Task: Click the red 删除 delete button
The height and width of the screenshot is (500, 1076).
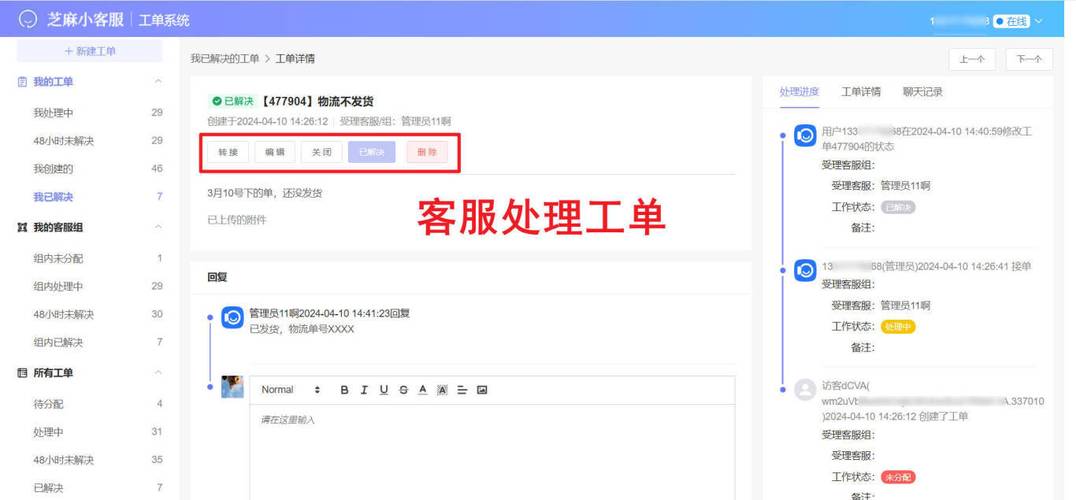Action: pyautogui.click(x=427, y=152)
